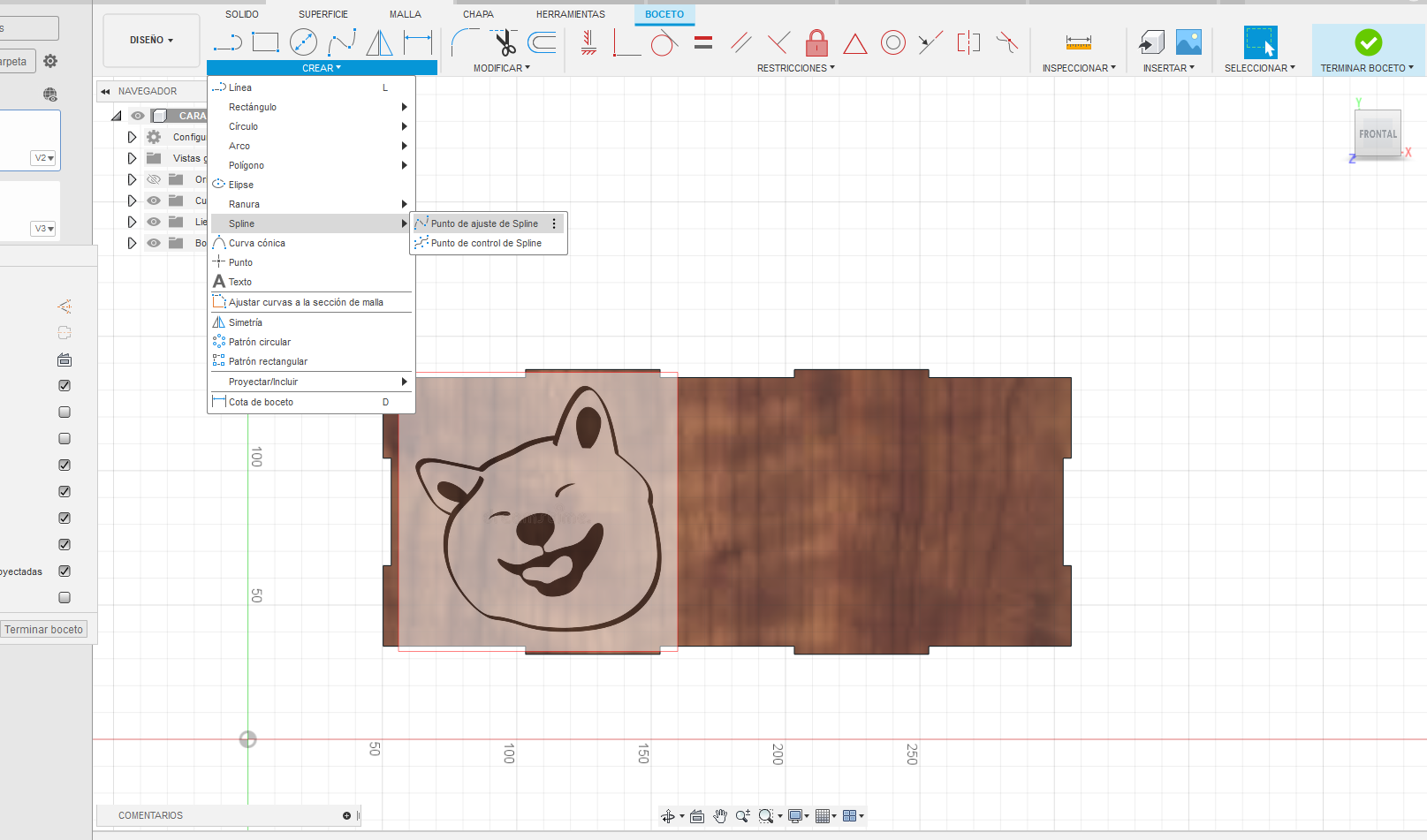Screen dimensions: 1427x840
Task: Select the Circle tool icon in the toolbar
Action: tap(303, 42)
